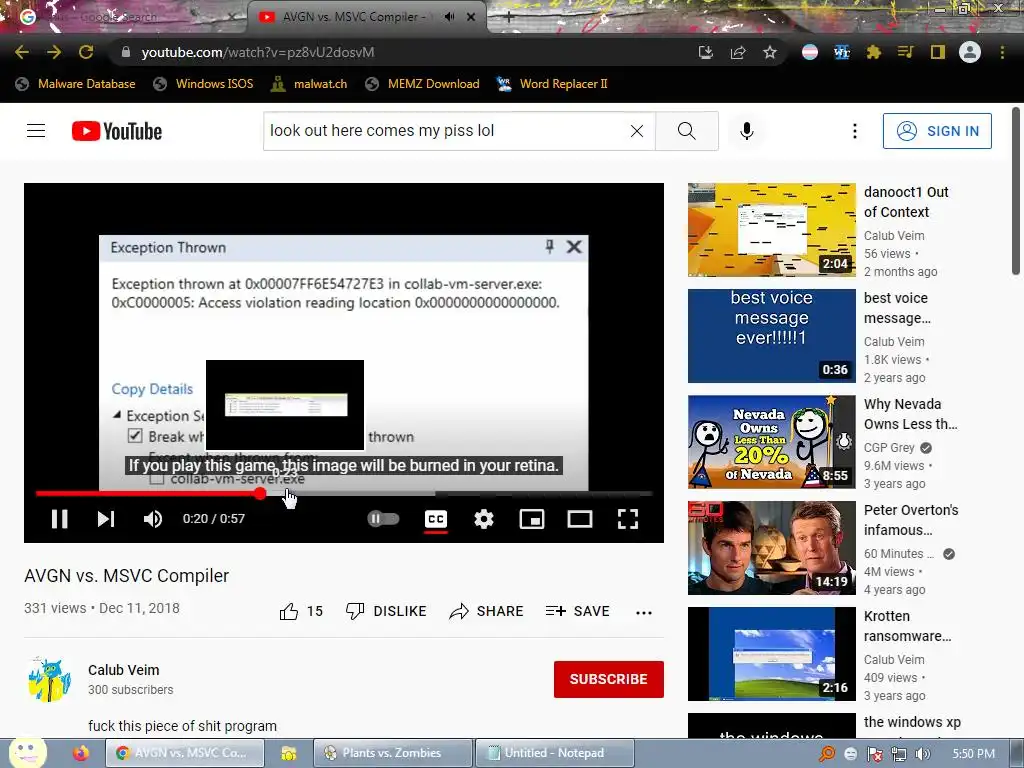
Task: Clear the YouTube search text
Action: pos(637,131)
